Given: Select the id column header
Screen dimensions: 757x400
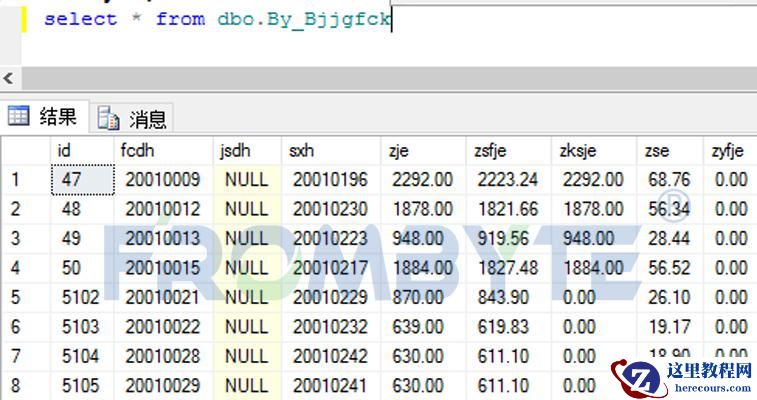Looking at the screenshot, I should pos(82,151).
